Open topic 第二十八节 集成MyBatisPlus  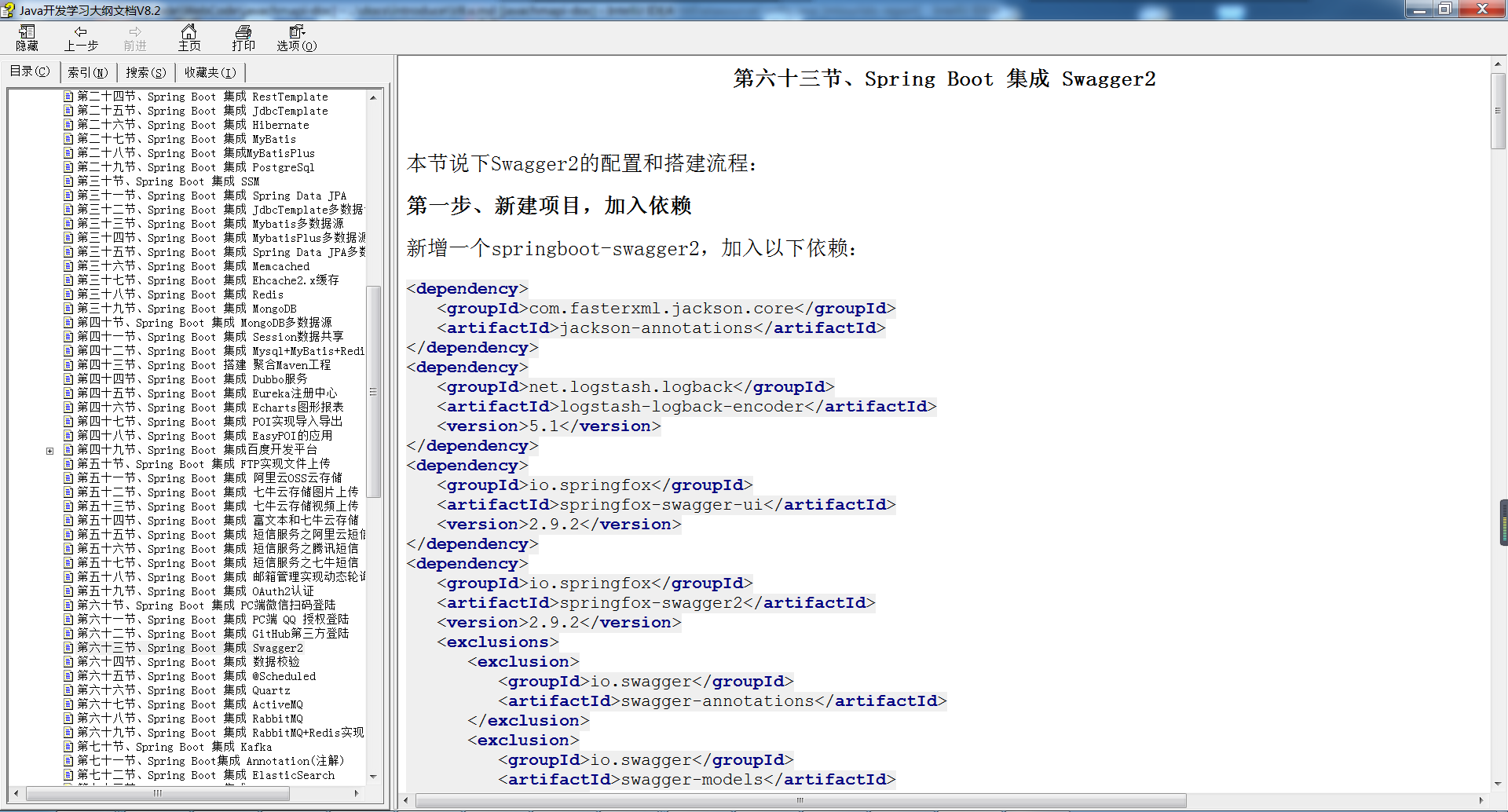[x=196, y=153]
